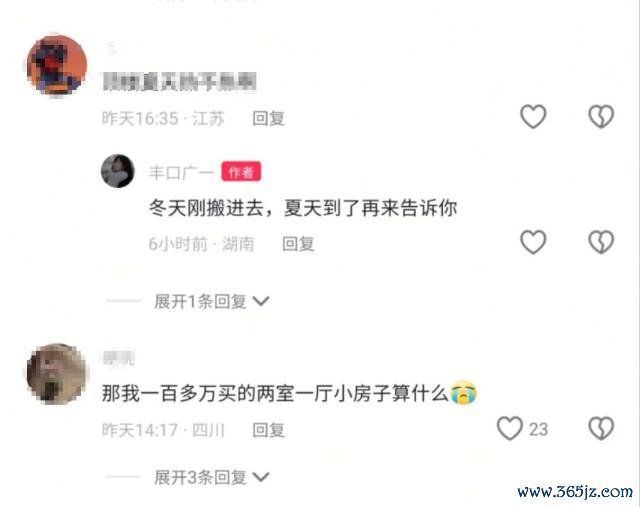
Task: Dislike the 四川 comment with broken heart
Action: 601,428
